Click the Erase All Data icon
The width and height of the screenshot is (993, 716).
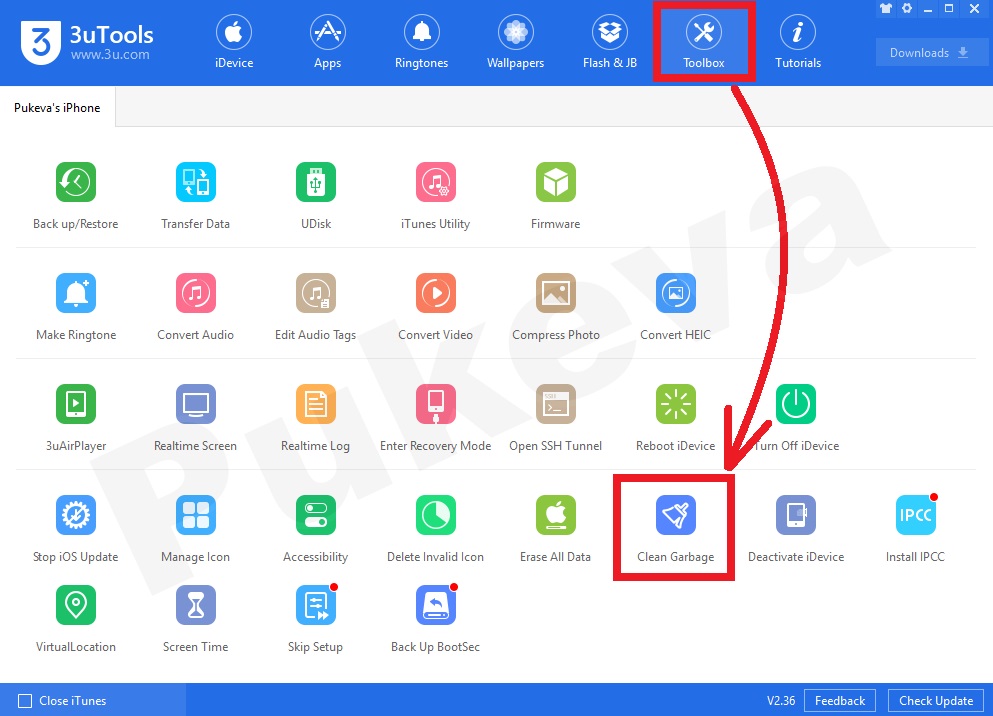tap(555, 515)
